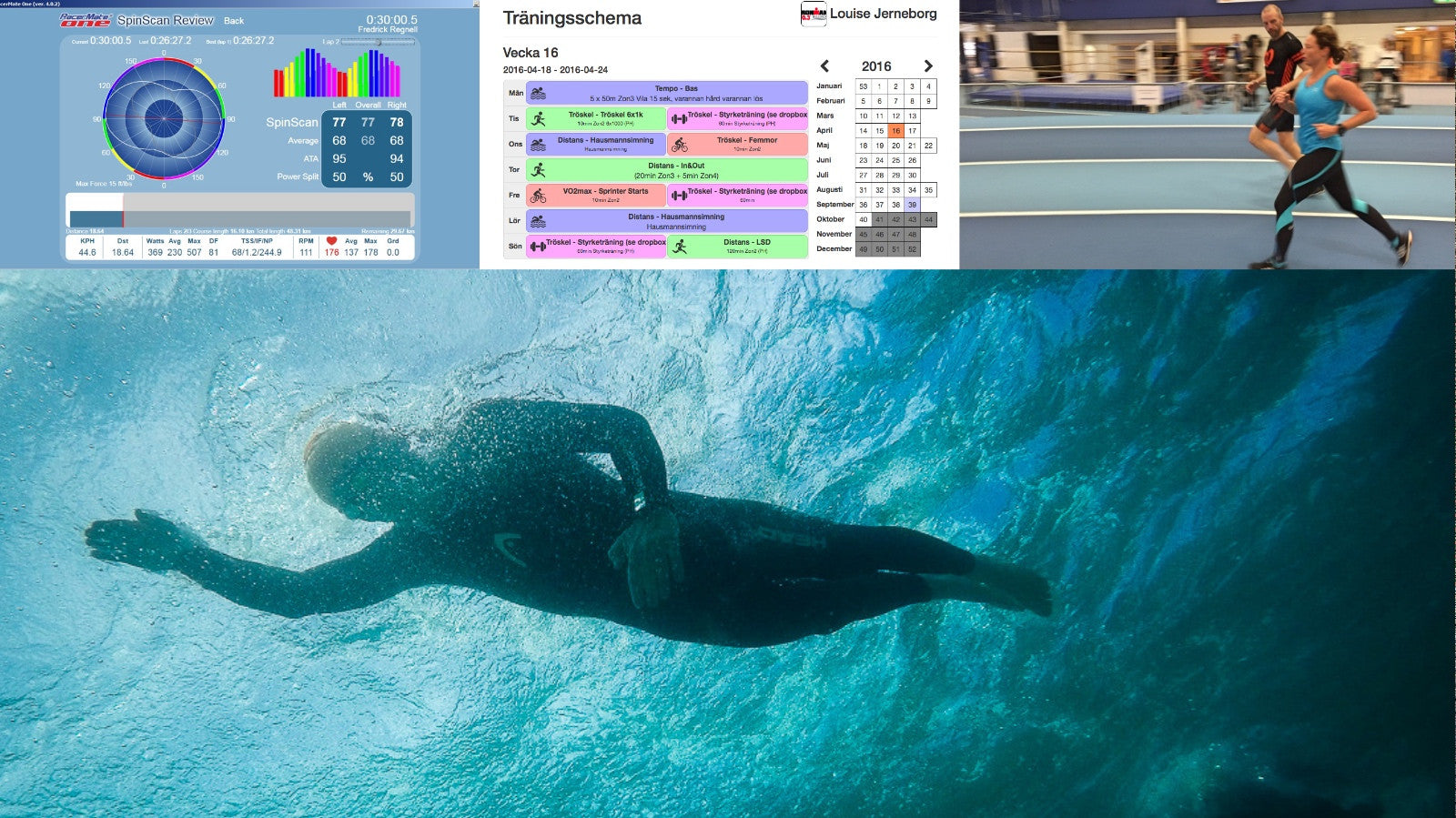Click the running icon on Sunday's Distans - LSD
The width and height of the screenshot is (1456, 818).
679,247
